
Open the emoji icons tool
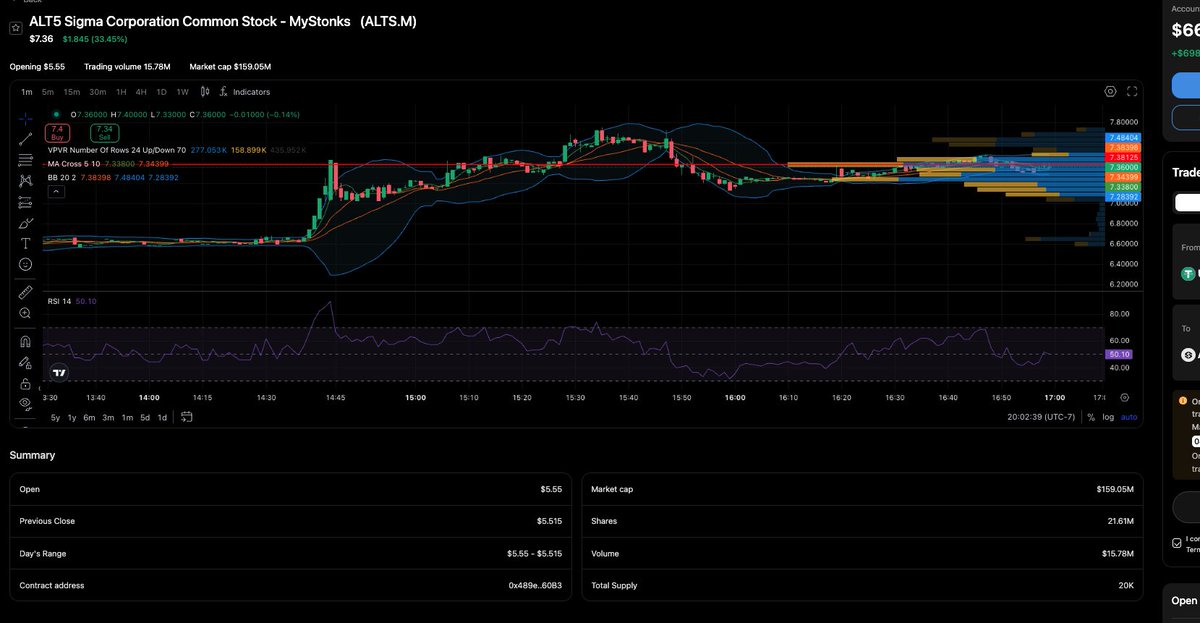[25, 264]
